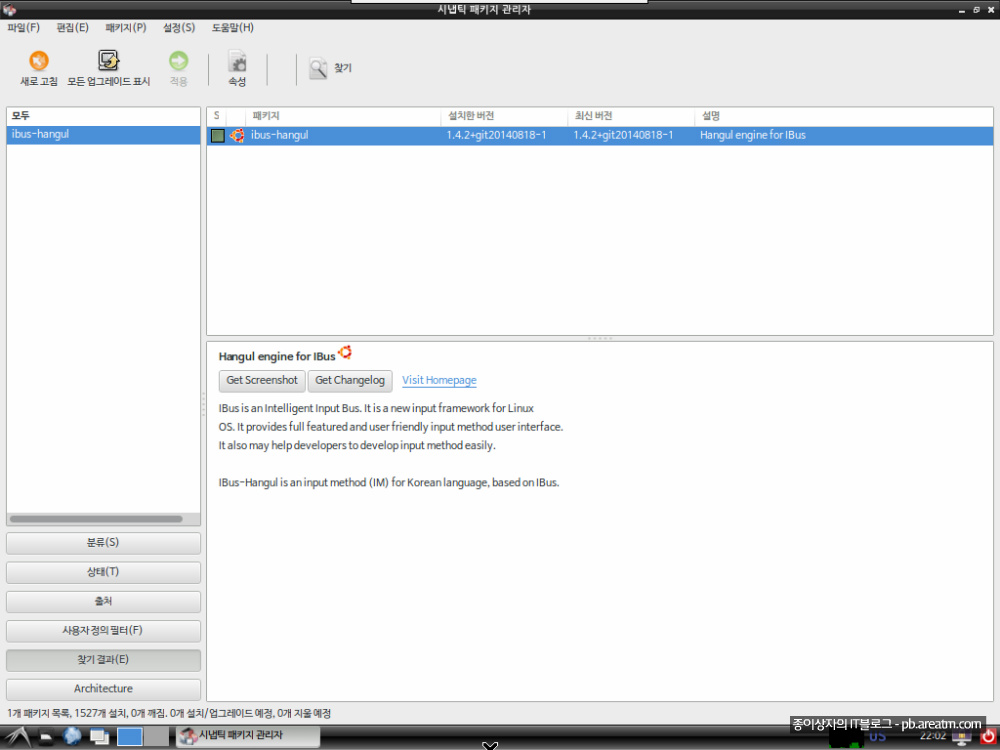Click the 22:02 clock in the tray
This screenshot has height=750, width=1000.
pyautogui.click(x=932, y=737)
